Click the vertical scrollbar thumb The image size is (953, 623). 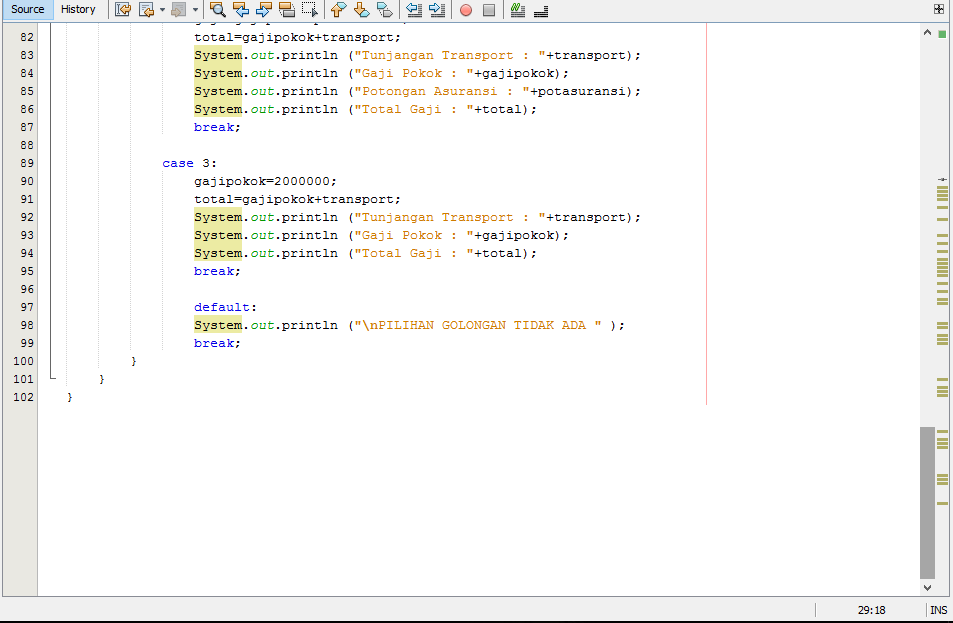(x=927, y=503)
